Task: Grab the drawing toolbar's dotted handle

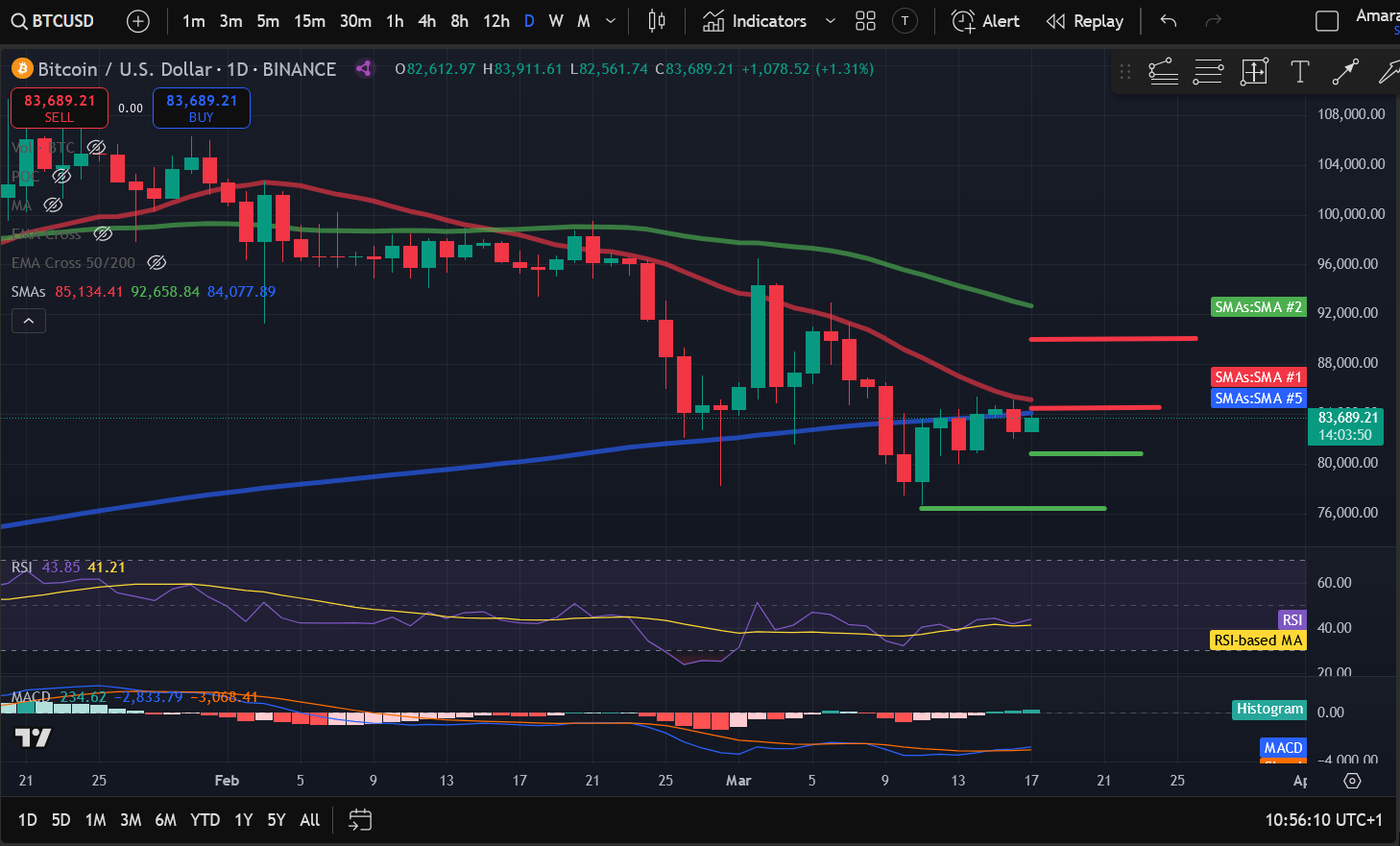Action: (1125, 71)
